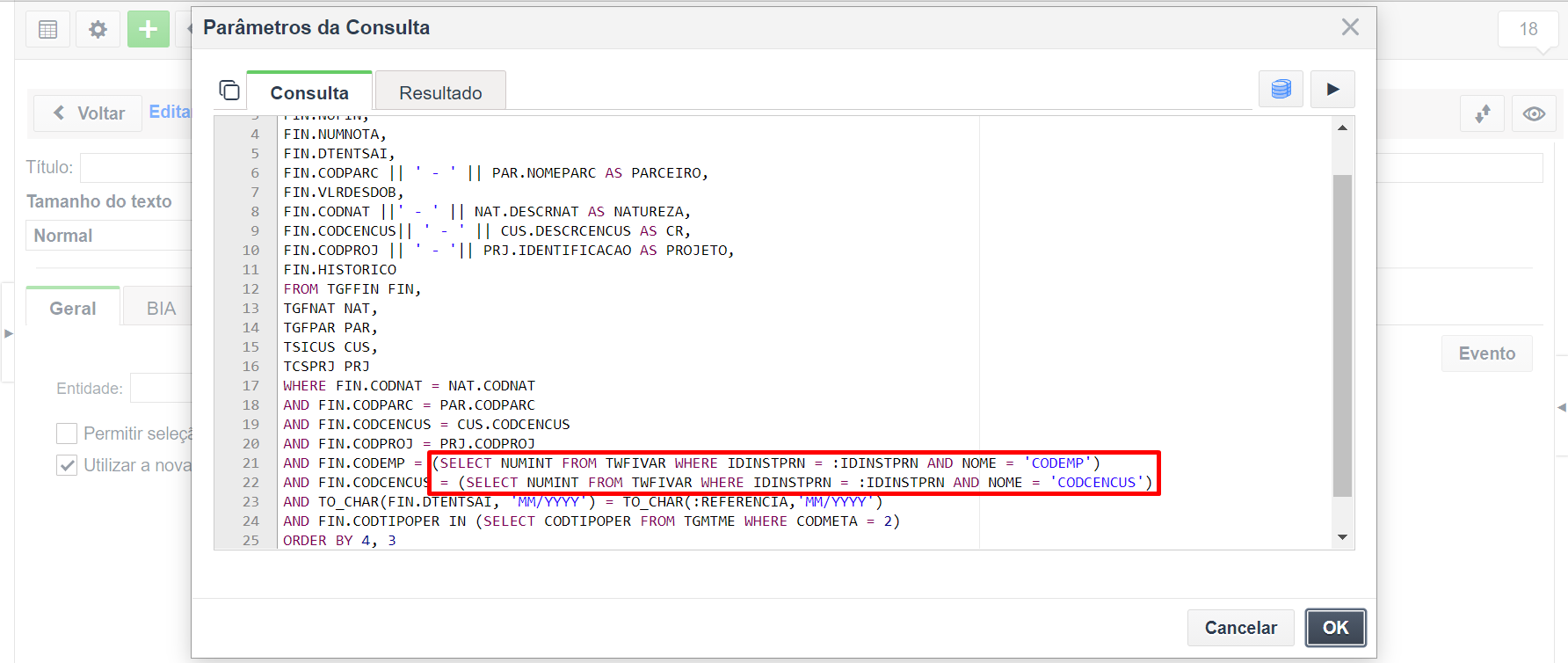1568x663 pixels.
Task: Click line 17 WHERE FIN.CODNAT text
Action: pyautogui.click(x=409, y=386)
